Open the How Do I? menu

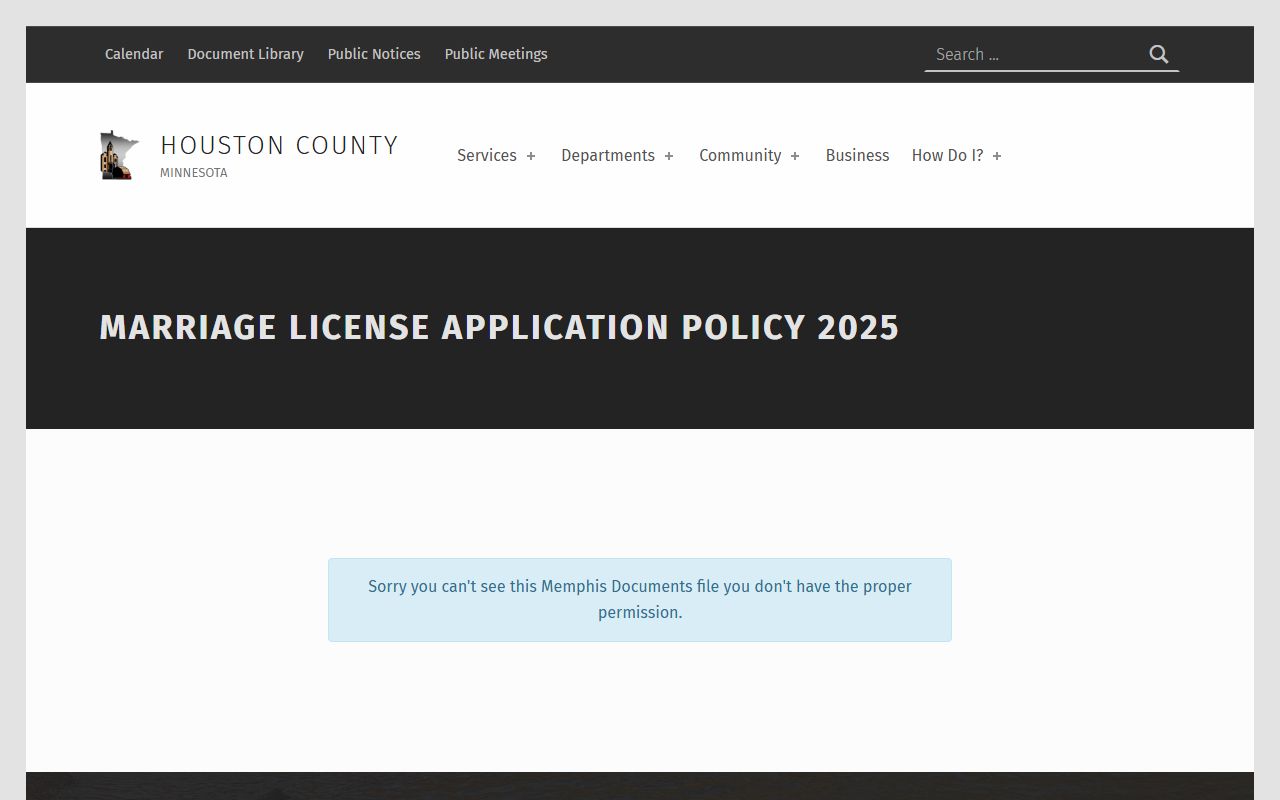click(947, 155)
